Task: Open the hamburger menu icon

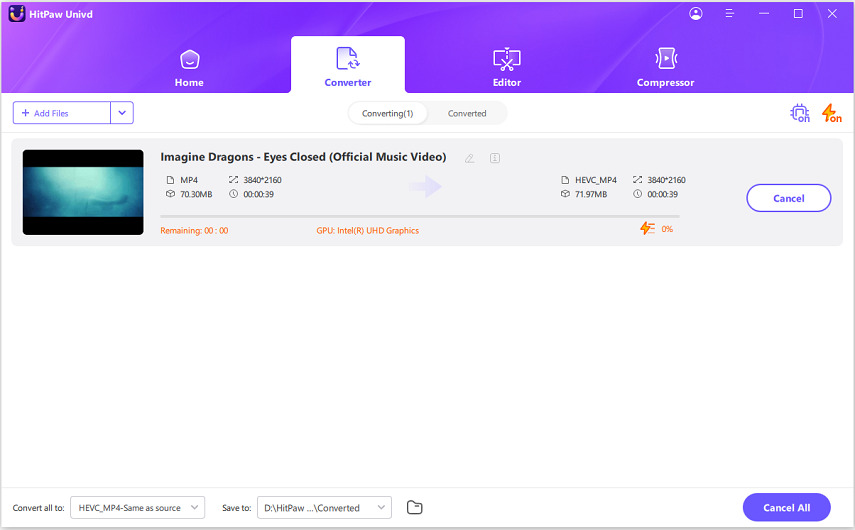Action: pyautogui.click(x=729, y=14)
